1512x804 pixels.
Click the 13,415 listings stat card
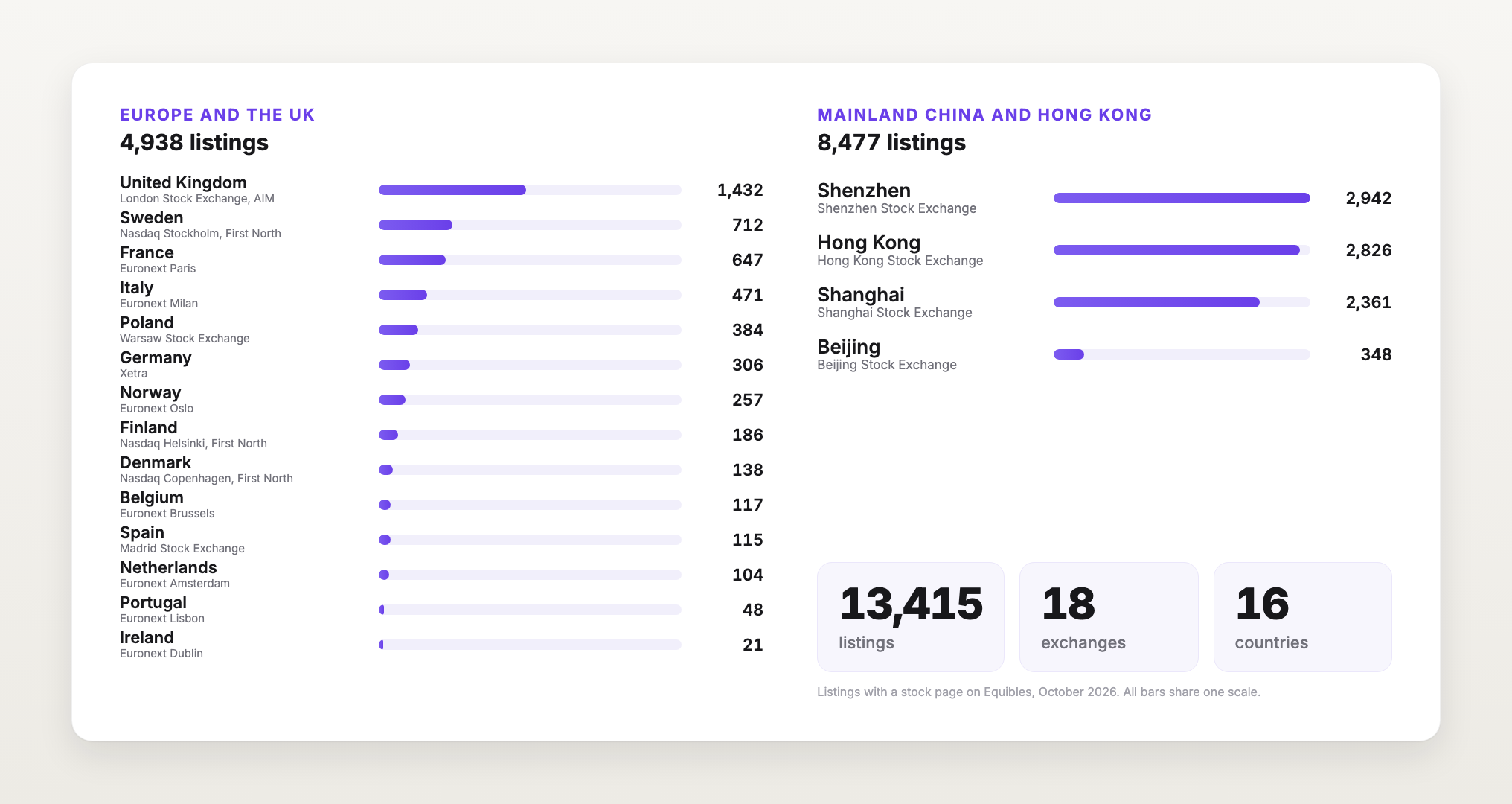(911, 617)
